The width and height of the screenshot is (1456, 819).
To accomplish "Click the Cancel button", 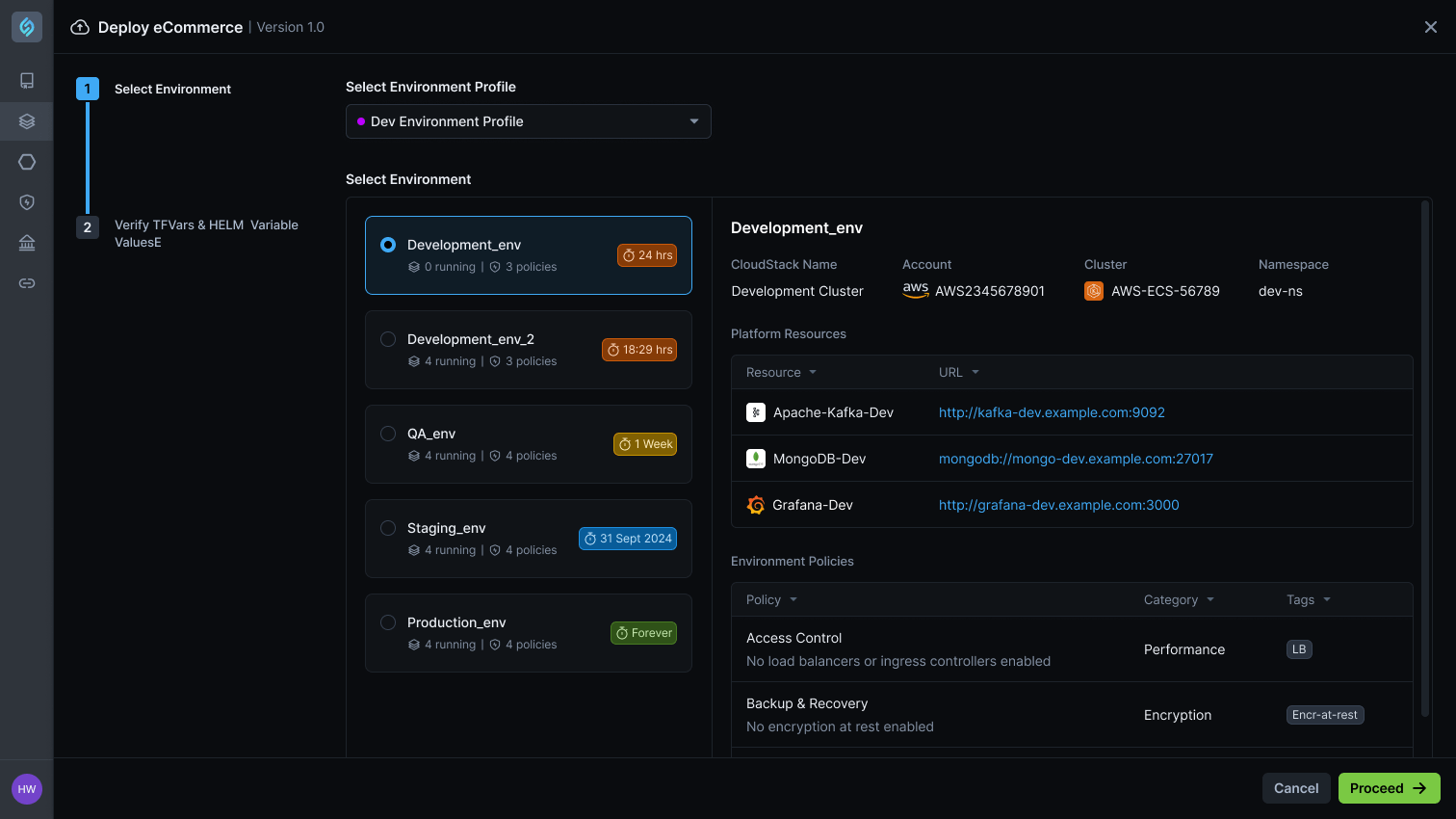I will pyautogui.click(x=1296, y=788).
